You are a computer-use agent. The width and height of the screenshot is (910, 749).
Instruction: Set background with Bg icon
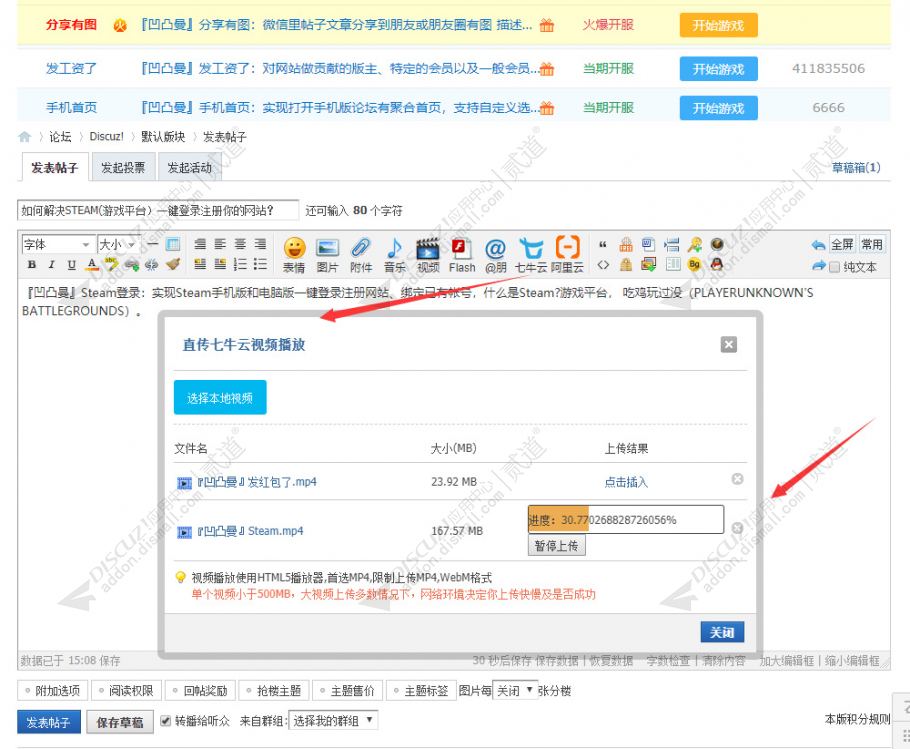694,265
